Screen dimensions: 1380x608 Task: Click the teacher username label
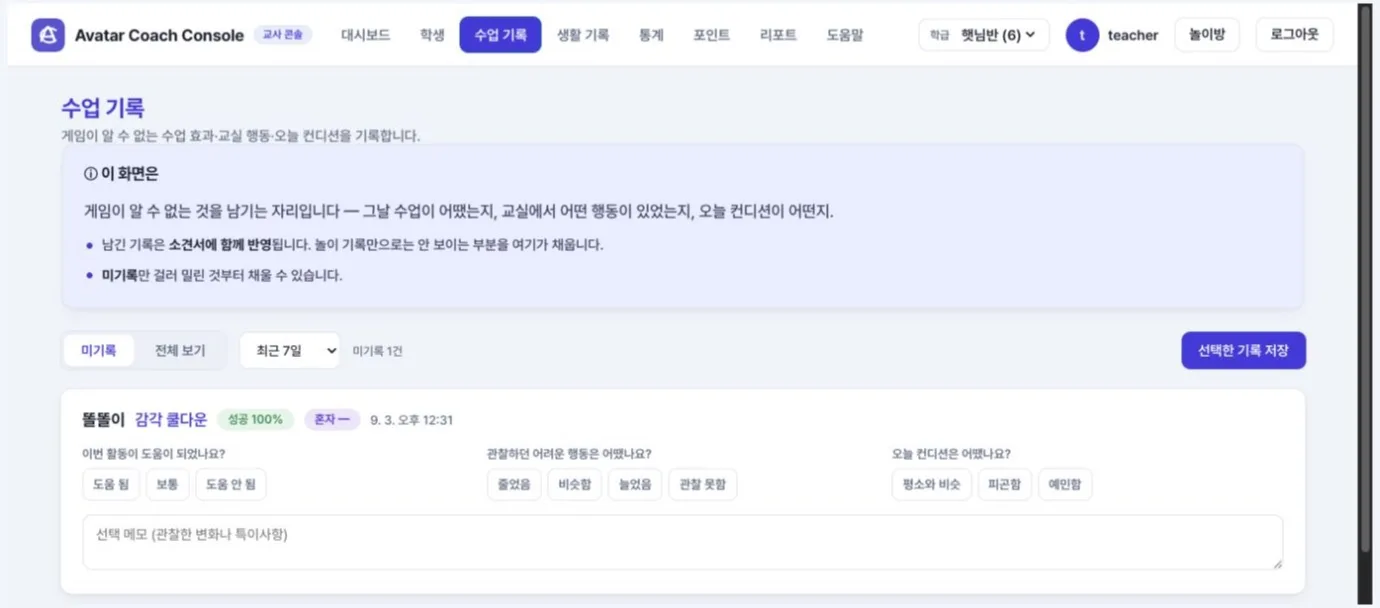[x=1133, y=35]
